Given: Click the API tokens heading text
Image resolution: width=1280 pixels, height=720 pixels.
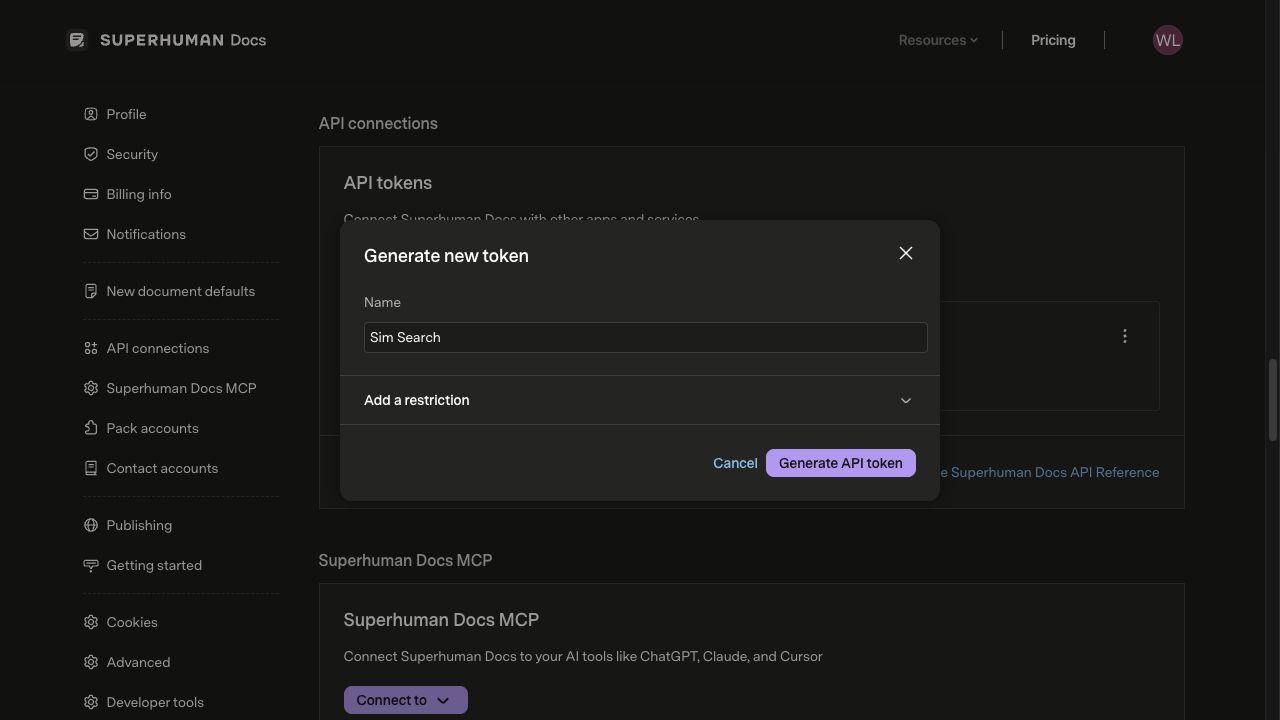Looking at the screenshot, I should (x=388, y=183).
